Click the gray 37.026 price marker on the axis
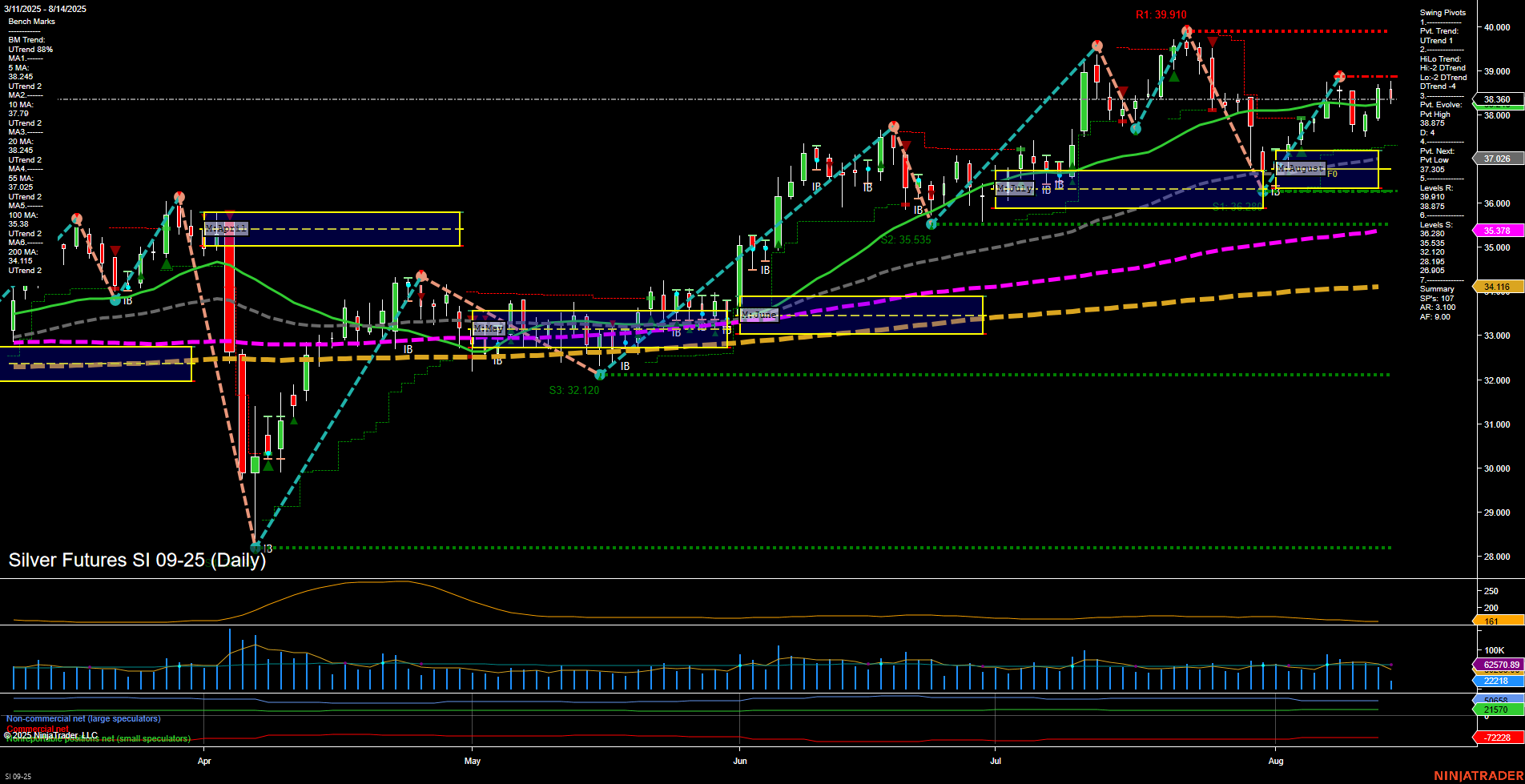 coord(1497,158)
